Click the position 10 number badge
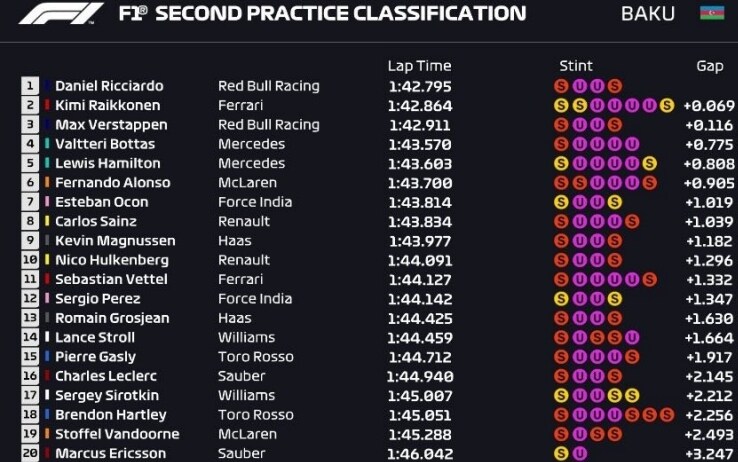The height and width of the screenshot is (462, 738). (30, 260)
